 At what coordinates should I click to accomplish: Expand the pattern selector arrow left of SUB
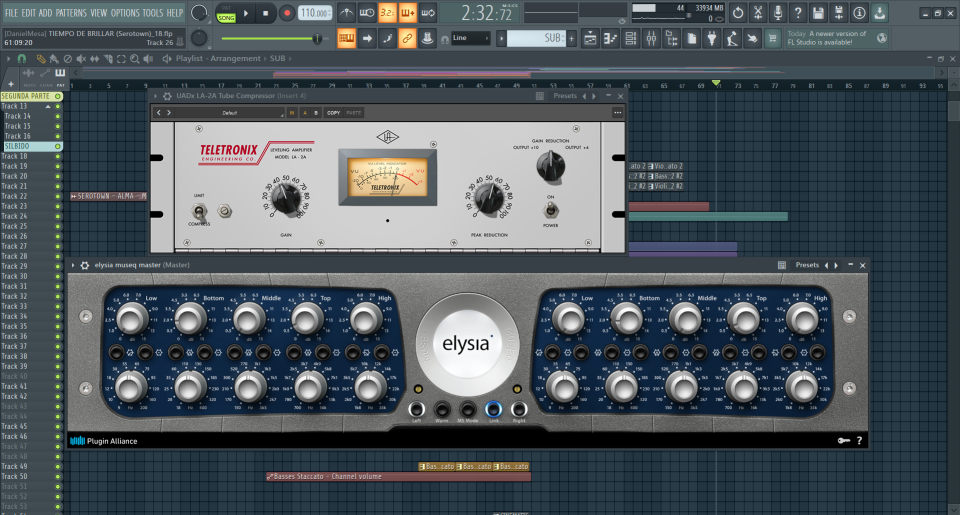click(x=501, y=39)
